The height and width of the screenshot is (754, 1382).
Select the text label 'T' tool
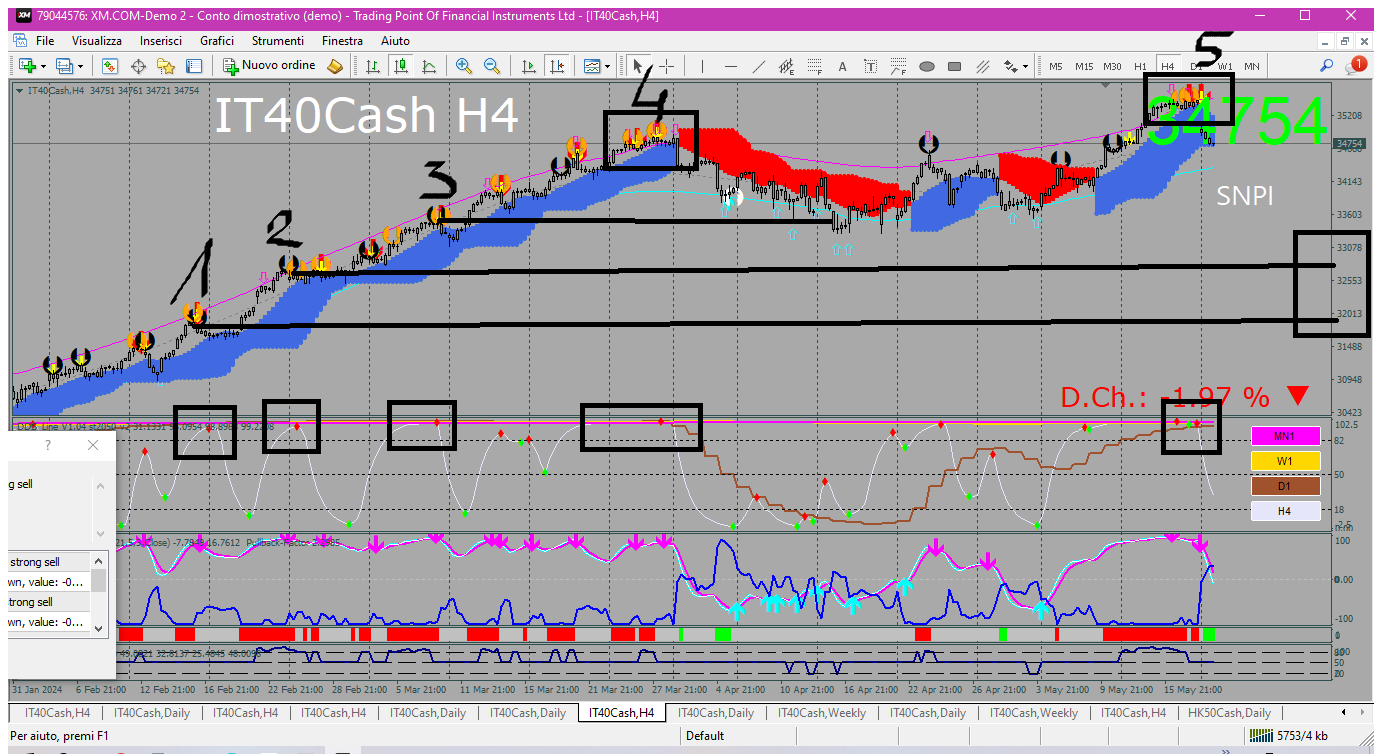[x=870, y=66]
